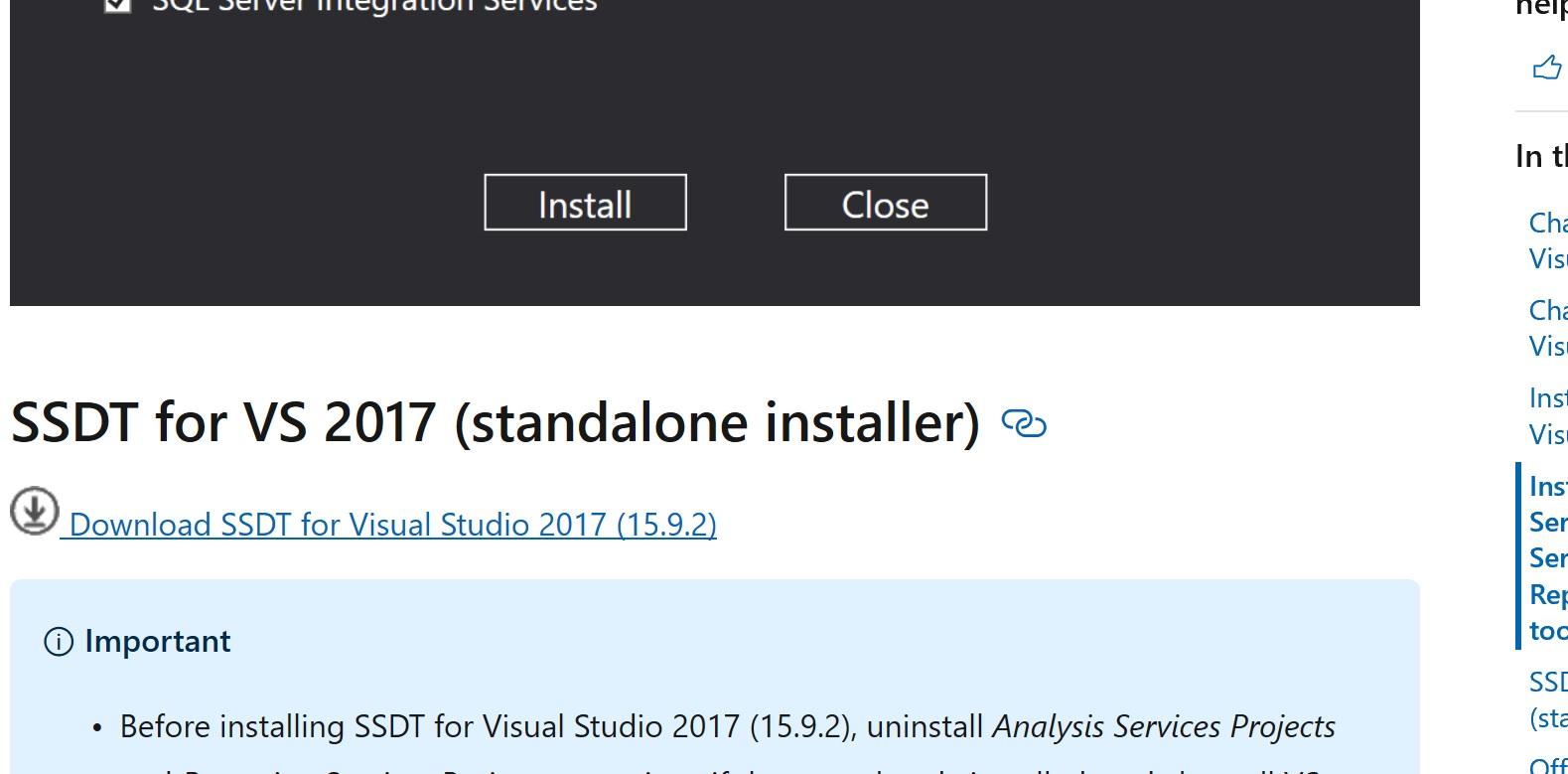The height and width of the screenshot is (774, 1568).
Task: Click the SSDT for VS 2017 heading text
Action: [x=495, y=422]
